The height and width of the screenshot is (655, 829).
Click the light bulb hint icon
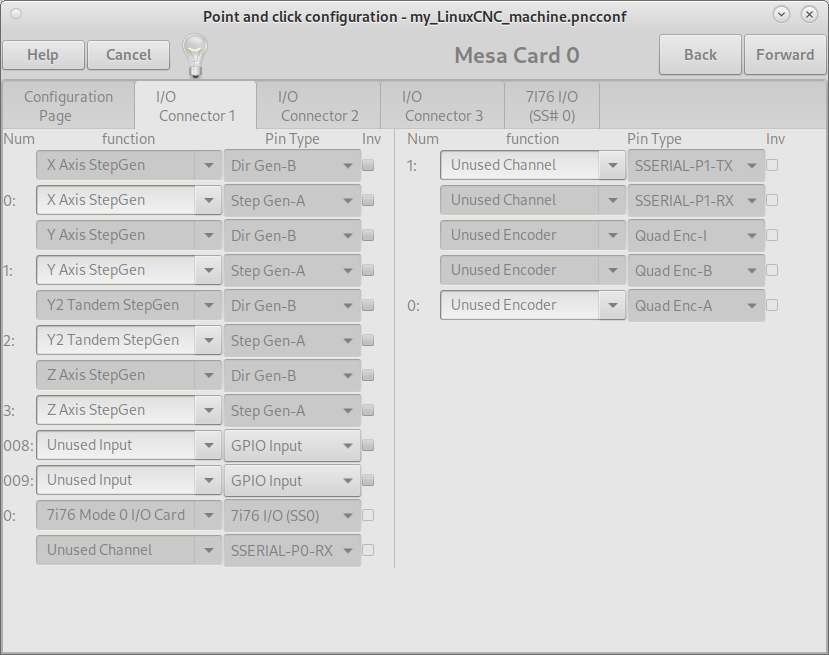pyautogui.click(x=195, y=56)
